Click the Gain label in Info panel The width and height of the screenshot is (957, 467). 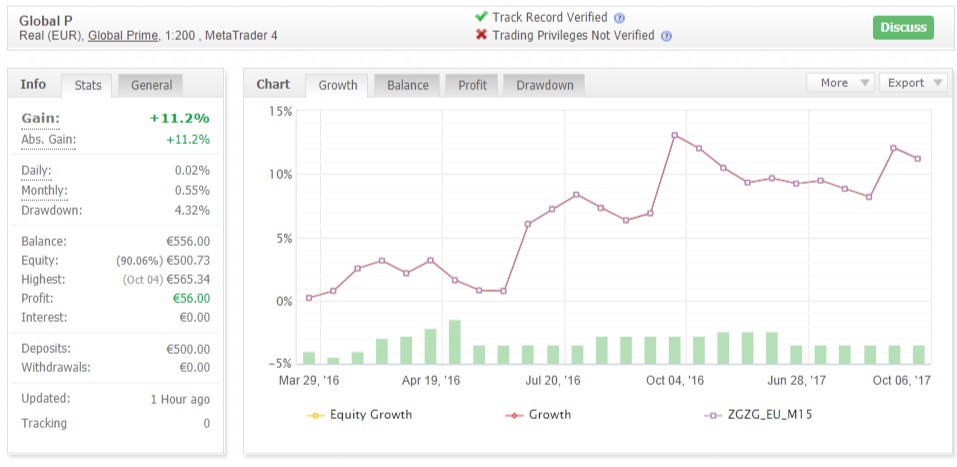click(x=41, y=119)
